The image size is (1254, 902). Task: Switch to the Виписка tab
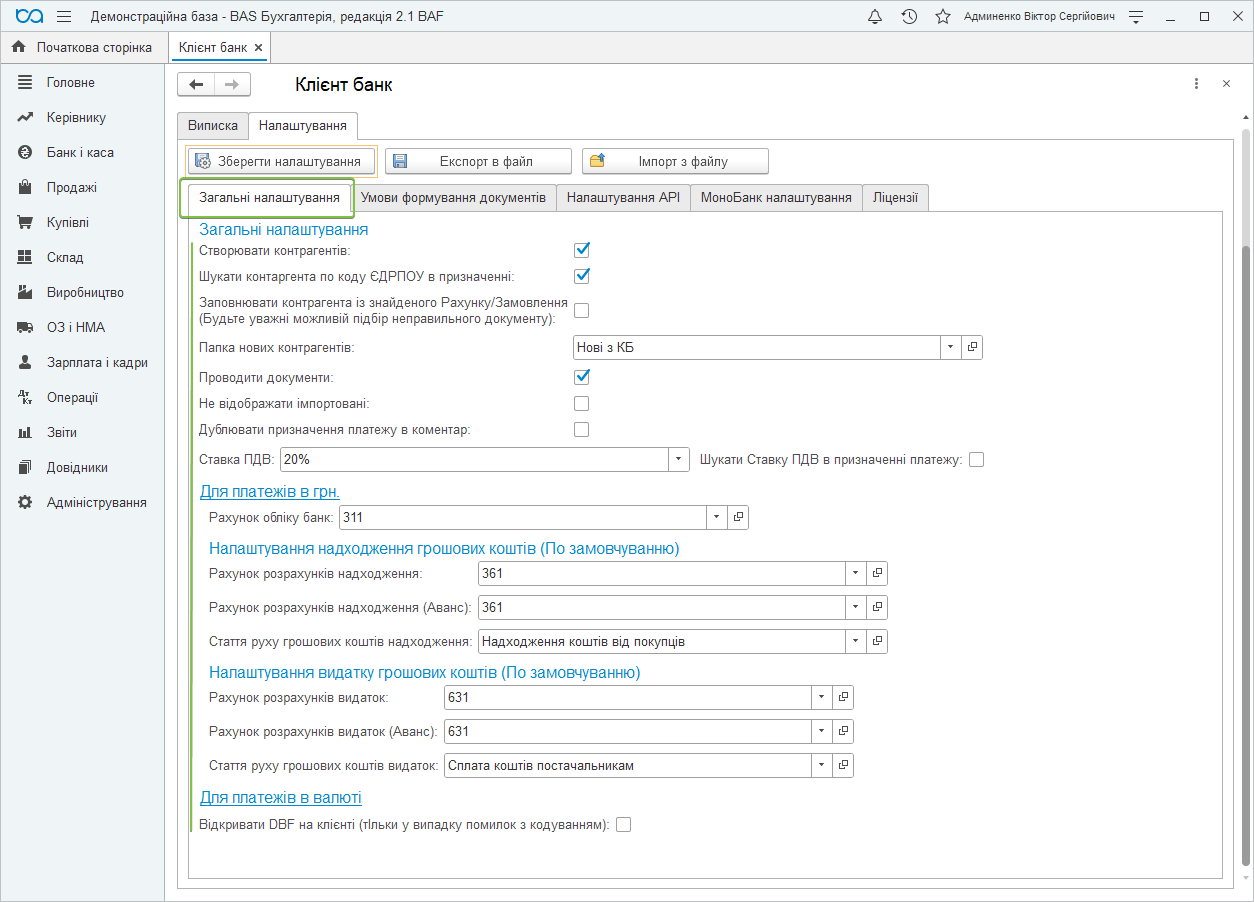(x=212, y=126)
